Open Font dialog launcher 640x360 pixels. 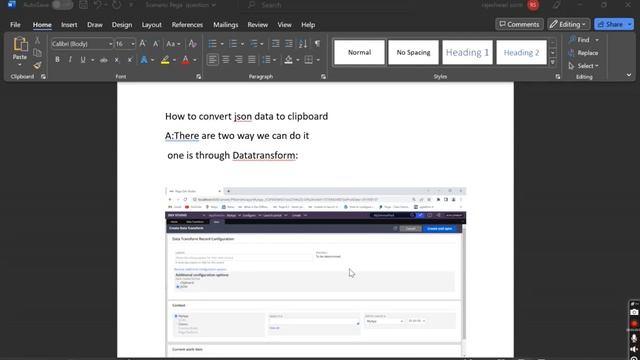tap(199, 76)
